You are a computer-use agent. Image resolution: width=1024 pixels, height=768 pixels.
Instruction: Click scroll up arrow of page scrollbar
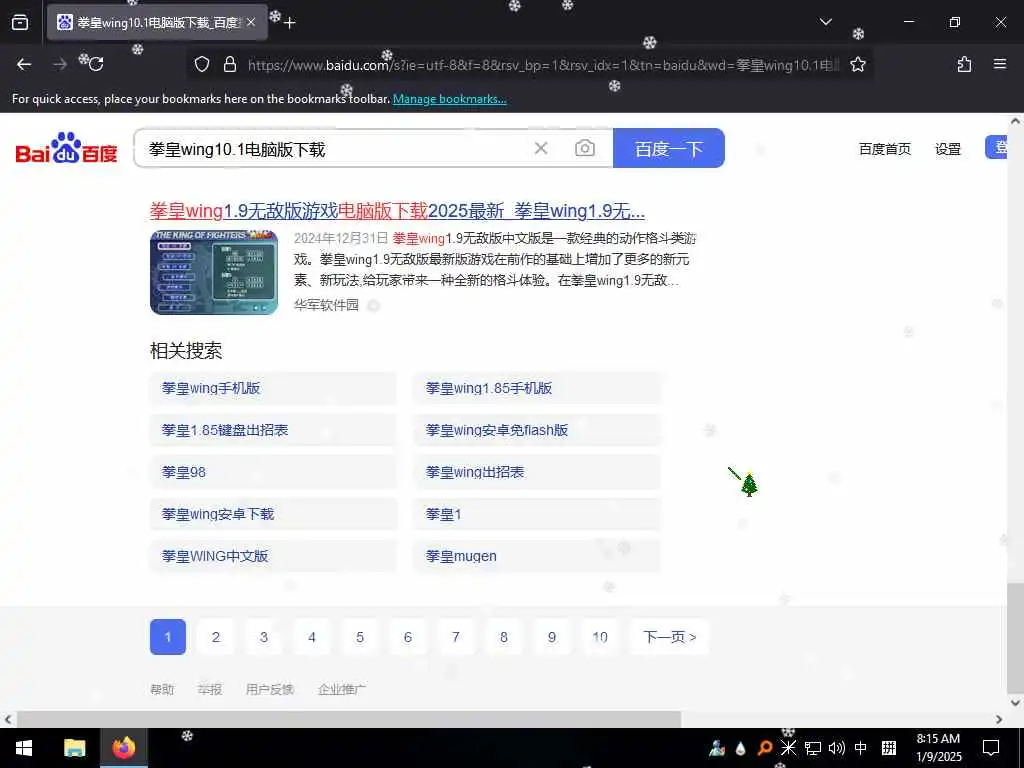click(x=1015, y=121)
